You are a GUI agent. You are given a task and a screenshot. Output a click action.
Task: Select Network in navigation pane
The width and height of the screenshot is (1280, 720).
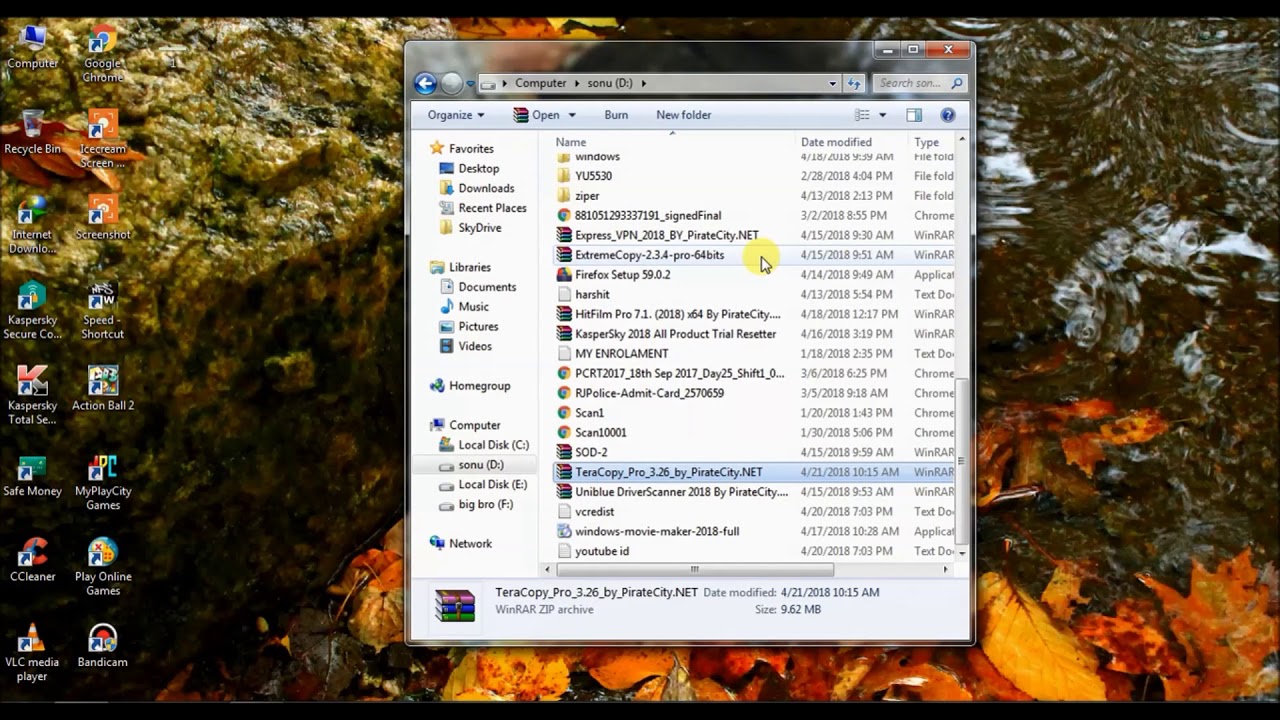(x=470, y=544)
